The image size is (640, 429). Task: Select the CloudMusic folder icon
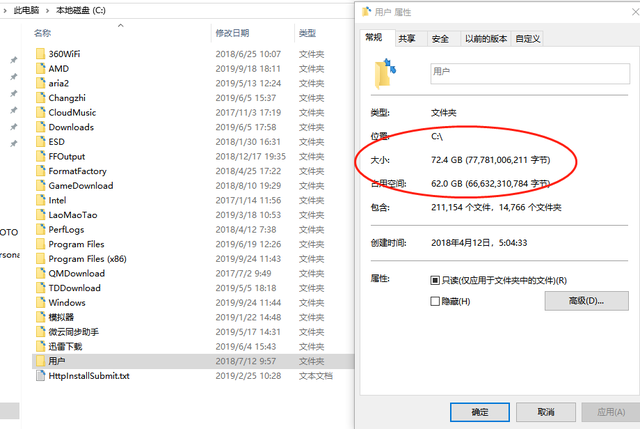click(40, 112)
